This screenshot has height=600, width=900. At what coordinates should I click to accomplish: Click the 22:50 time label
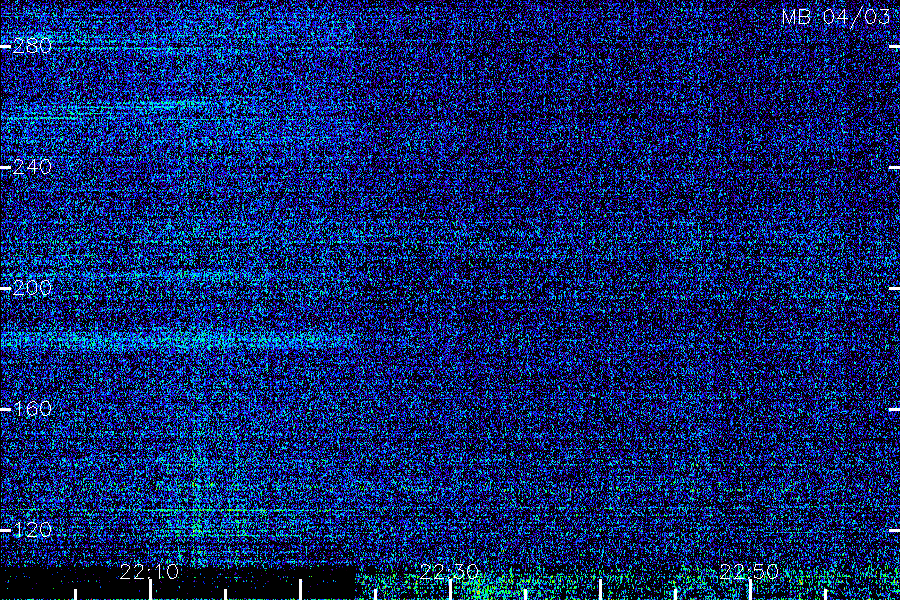pos(749,572)
